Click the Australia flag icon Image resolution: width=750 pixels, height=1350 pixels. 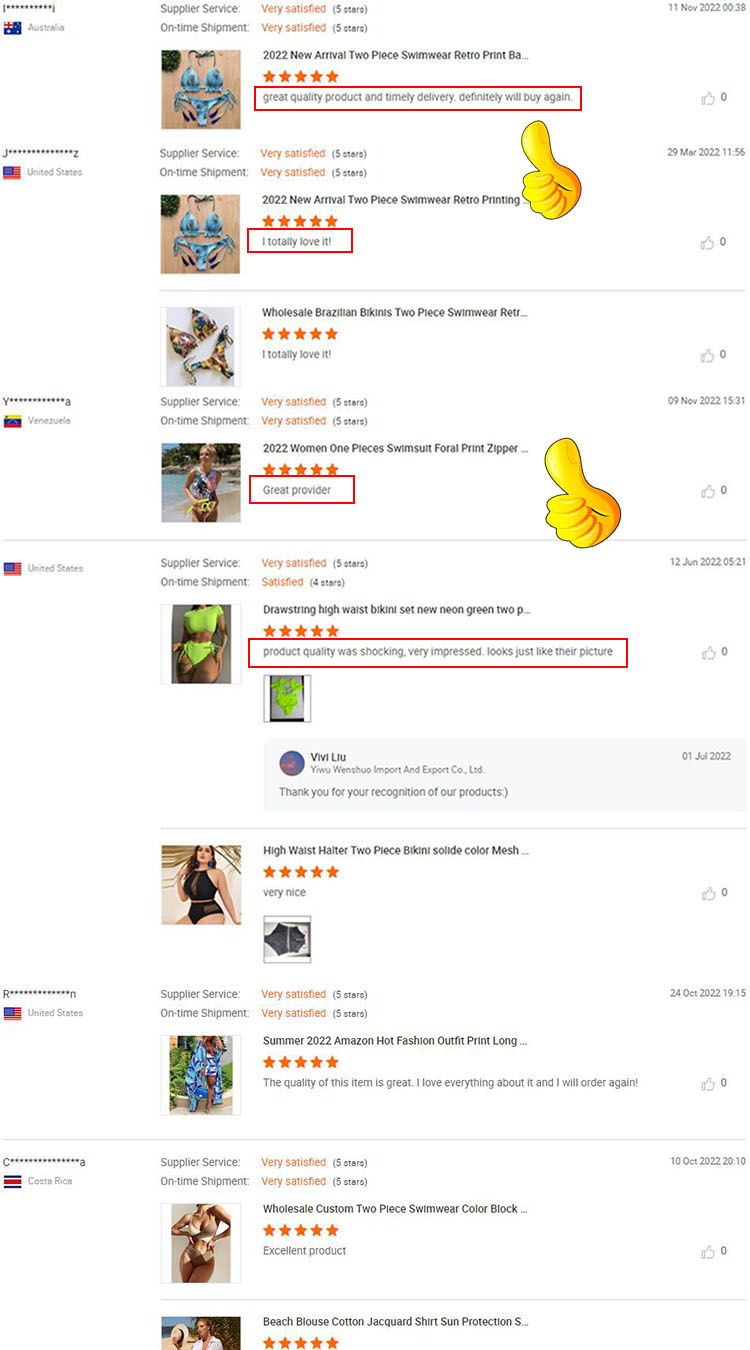pyautogui.click(x=13, y=28)
